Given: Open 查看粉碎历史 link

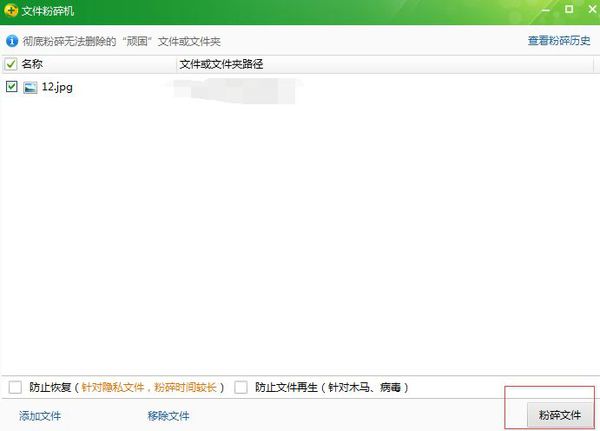Looking at the screenshot, I should point(559,41).
